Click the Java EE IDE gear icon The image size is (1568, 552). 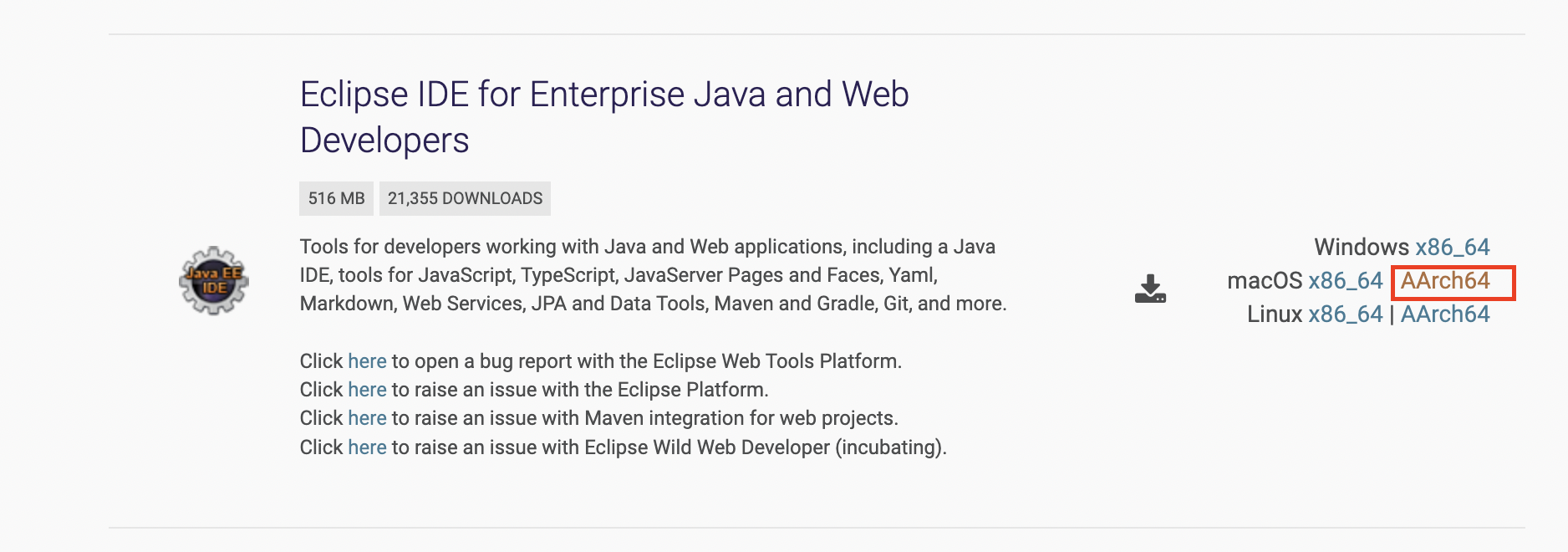[214, 280]
